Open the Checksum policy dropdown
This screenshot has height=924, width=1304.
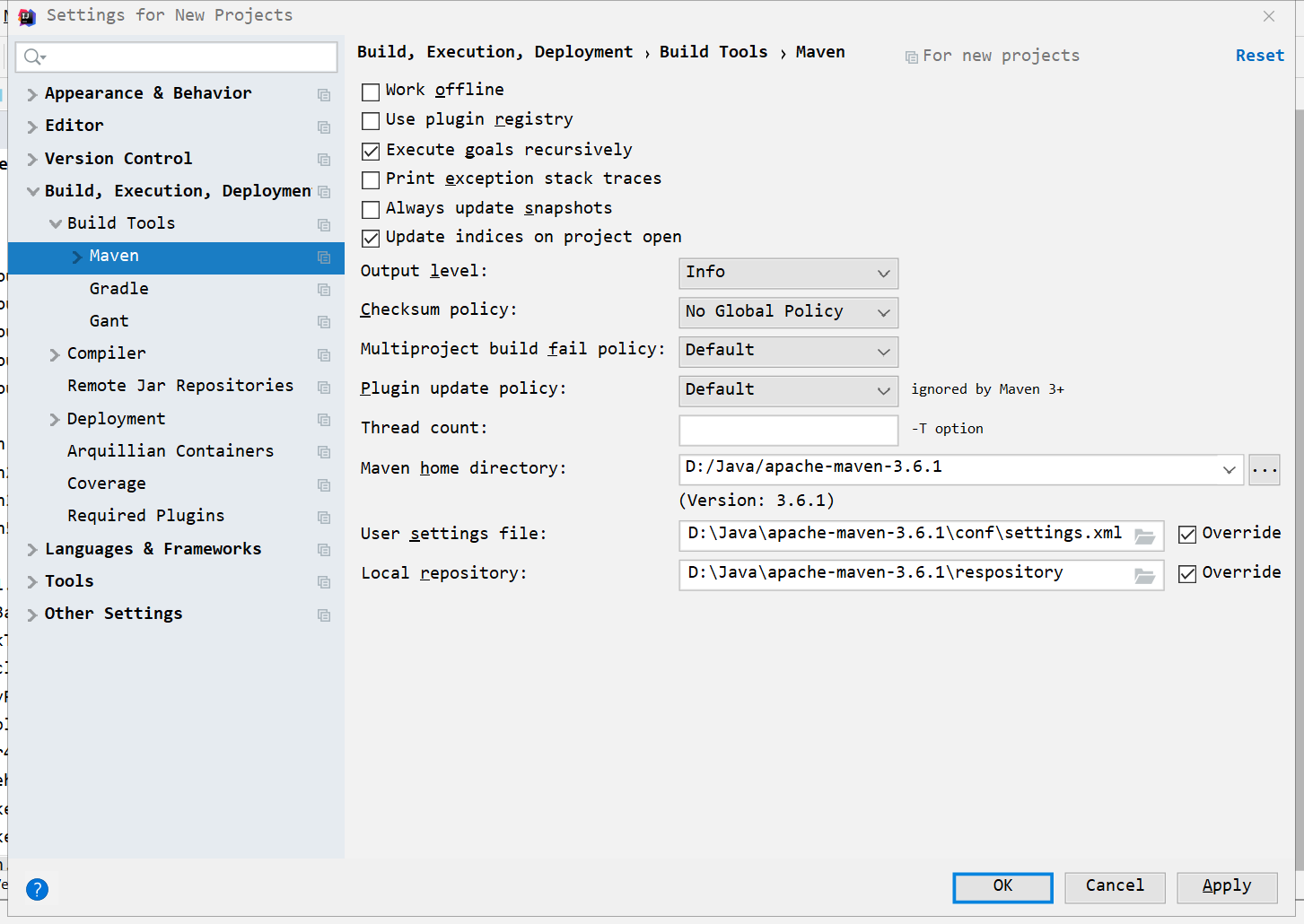788,312
